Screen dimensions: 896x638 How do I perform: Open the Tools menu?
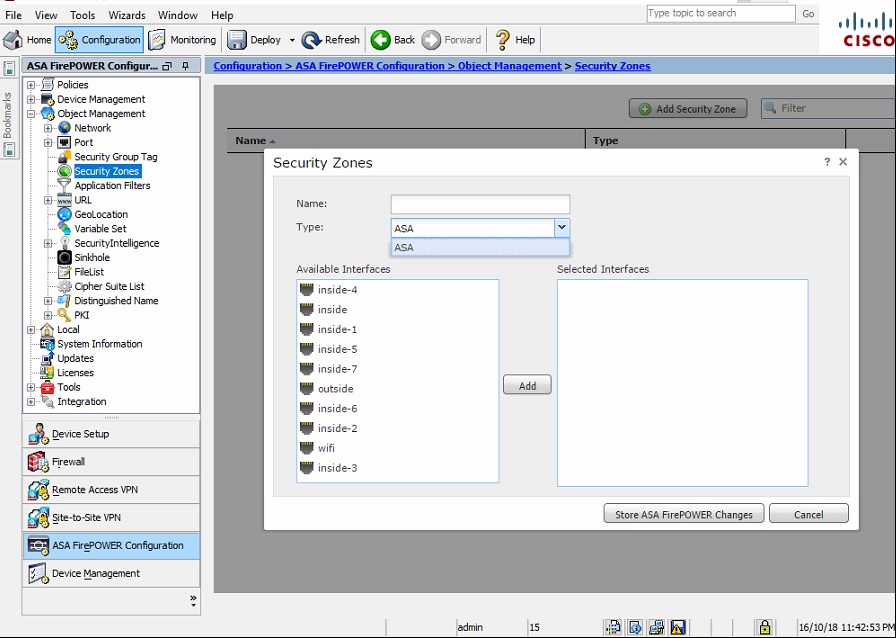pyautogui.click(x=82, y=14)
